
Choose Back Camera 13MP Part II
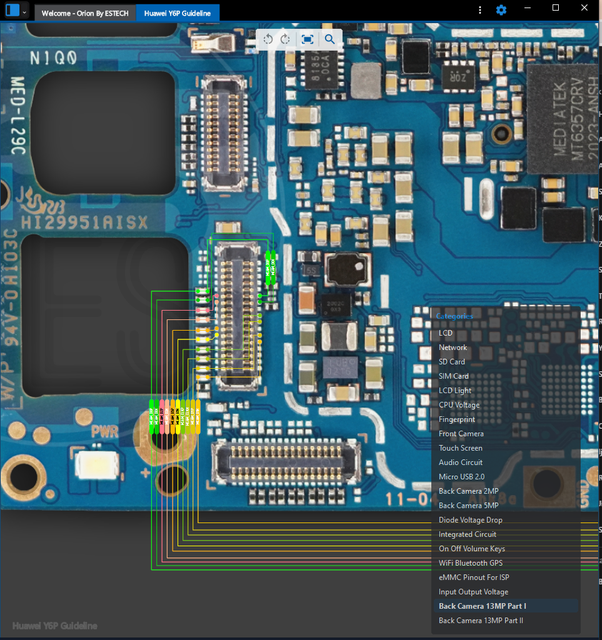coord(482,621)
